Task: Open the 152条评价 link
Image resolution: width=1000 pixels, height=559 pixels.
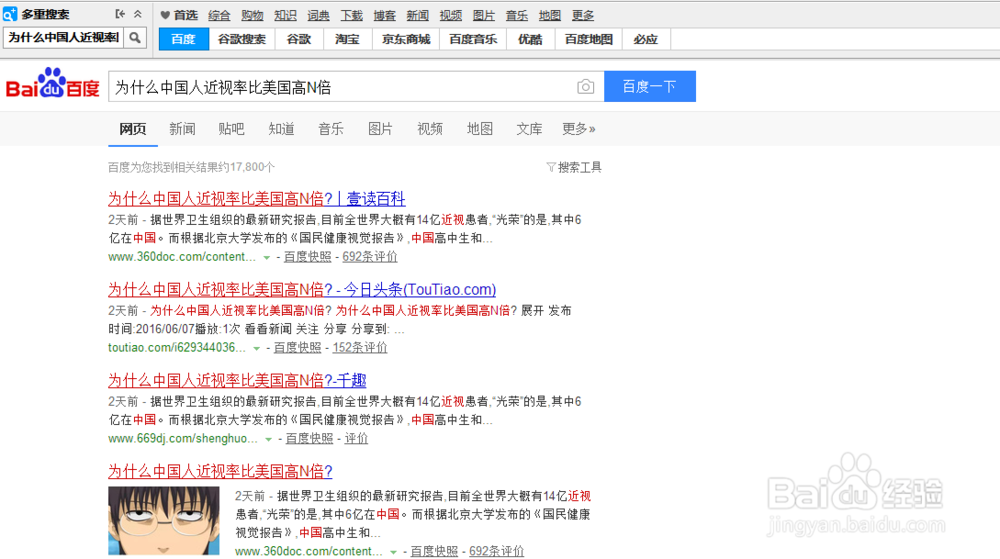Action: click(x=360, y=348)
